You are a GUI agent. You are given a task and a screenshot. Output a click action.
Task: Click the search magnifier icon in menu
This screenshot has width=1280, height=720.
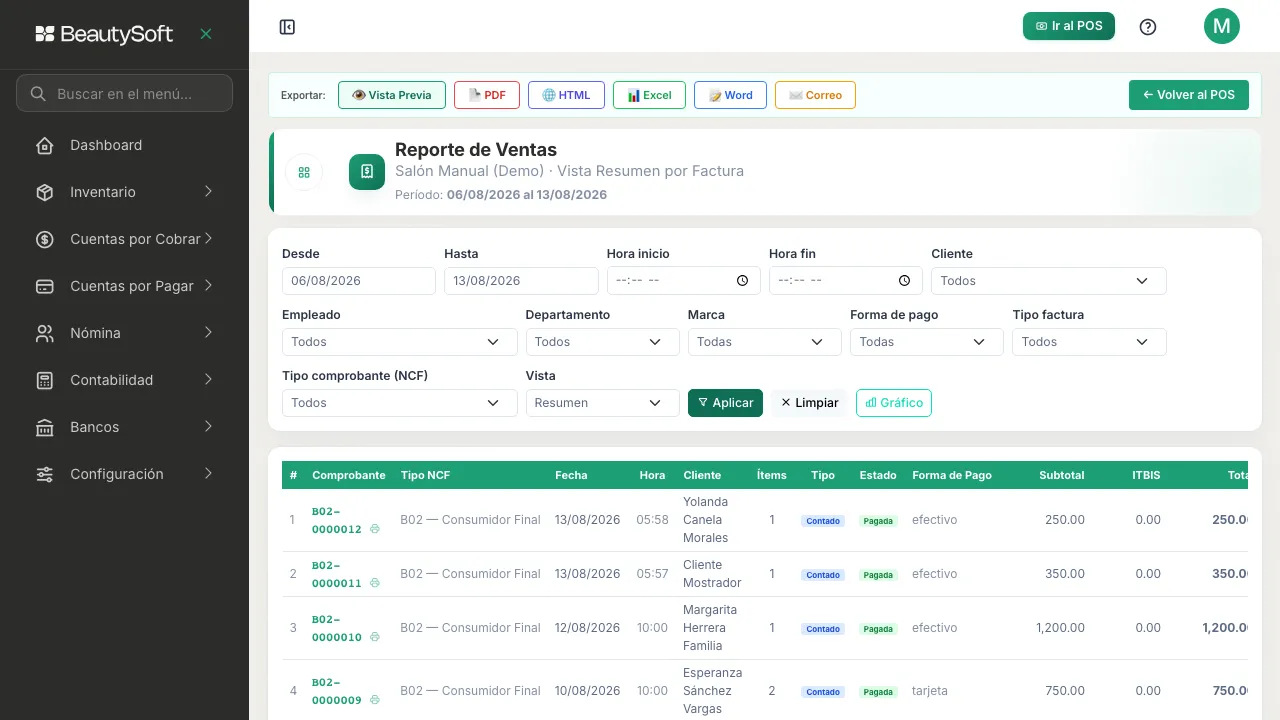(38, 93)
